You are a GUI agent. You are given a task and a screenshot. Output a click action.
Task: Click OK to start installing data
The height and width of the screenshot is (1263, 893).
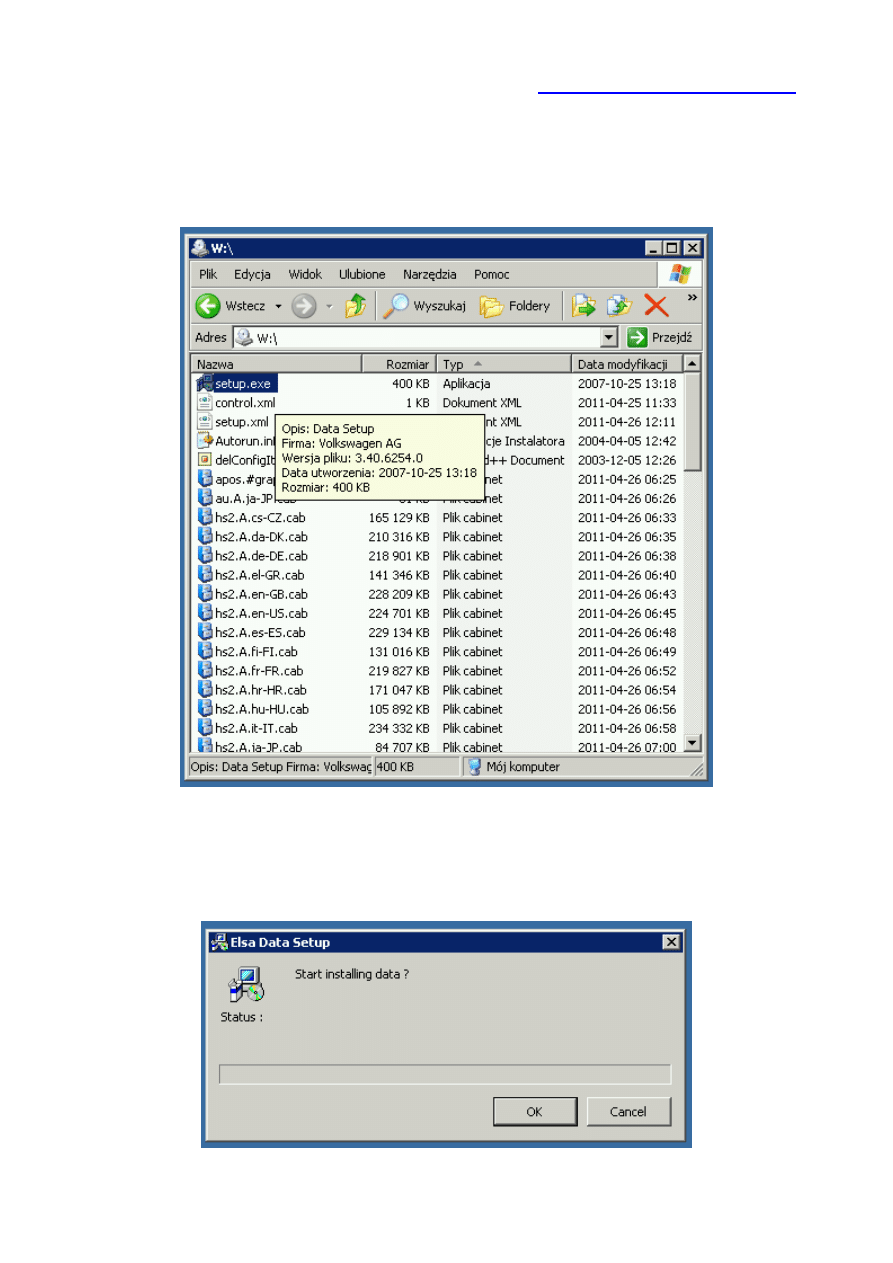tap(534, 1111)
